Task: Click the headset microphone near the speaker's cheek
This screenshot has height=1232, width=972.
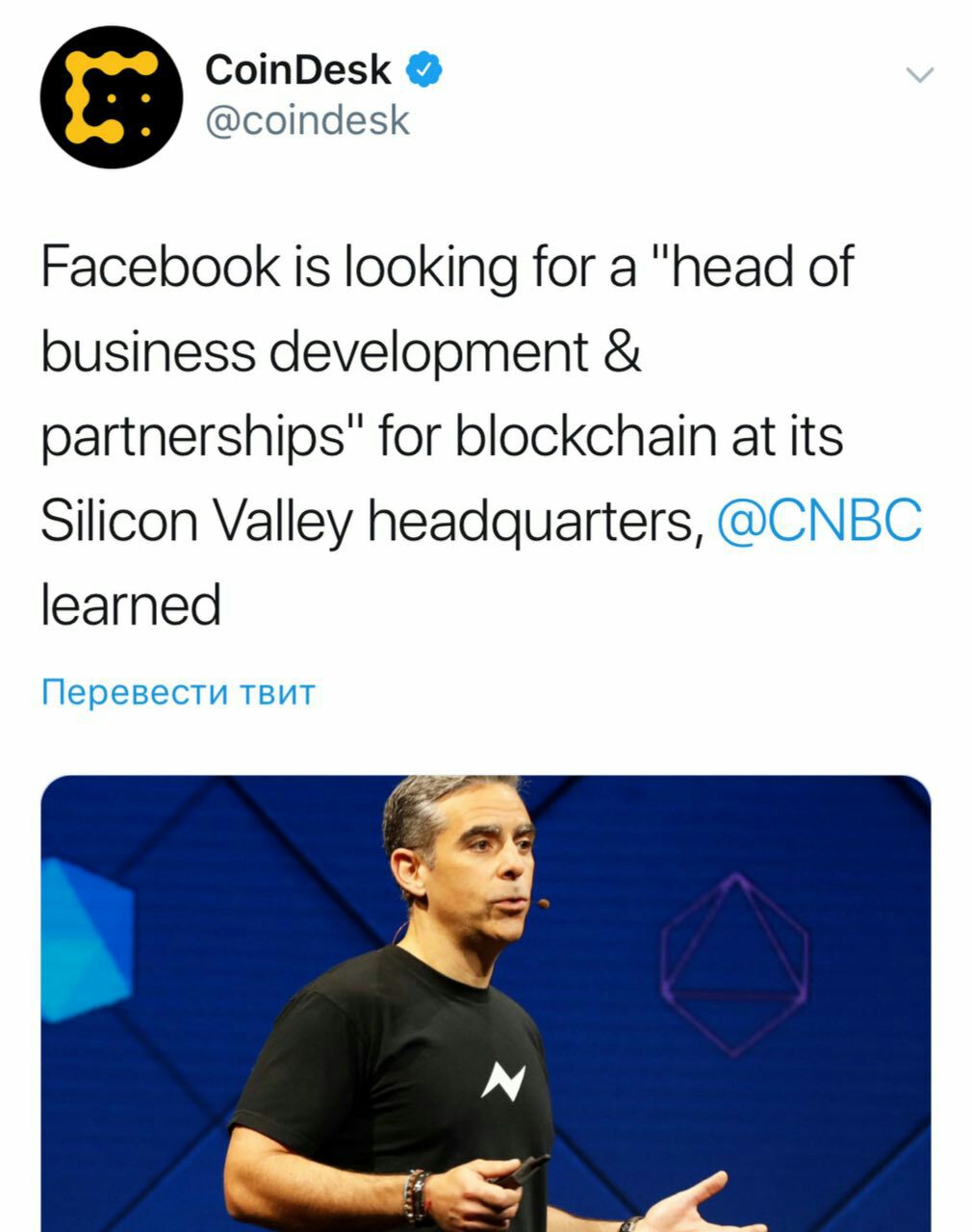Action: [544, 904]
